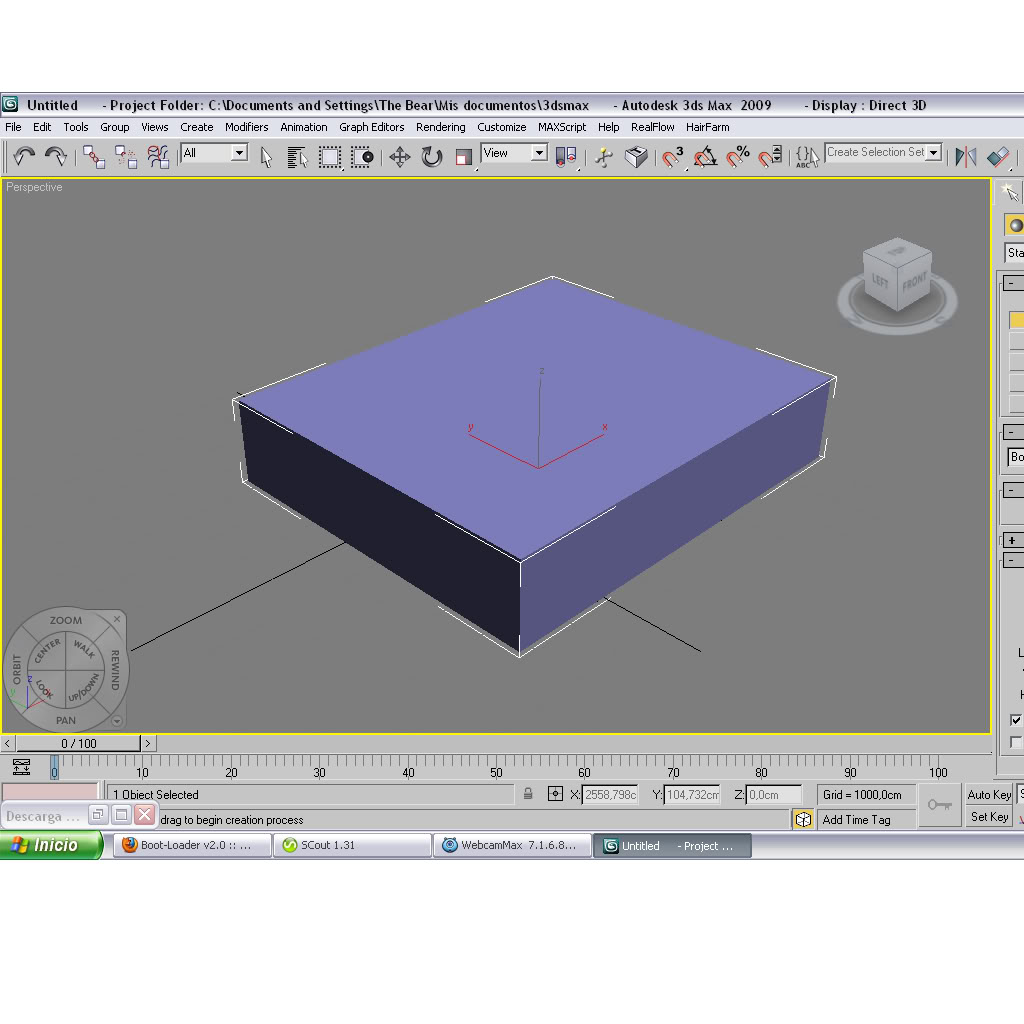Click the Rectangular Selection Region icon
Viewport: 1024px width, 1024px height.
(330, 157)
